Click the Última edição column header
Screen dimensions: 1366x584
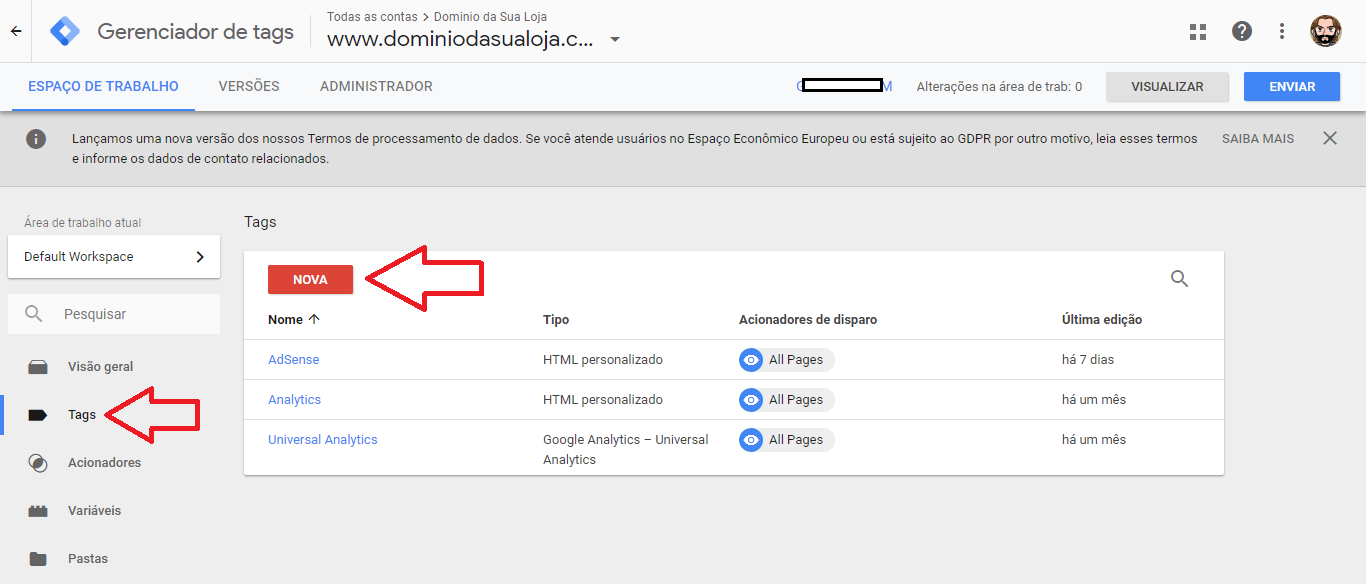[1102, 320]
